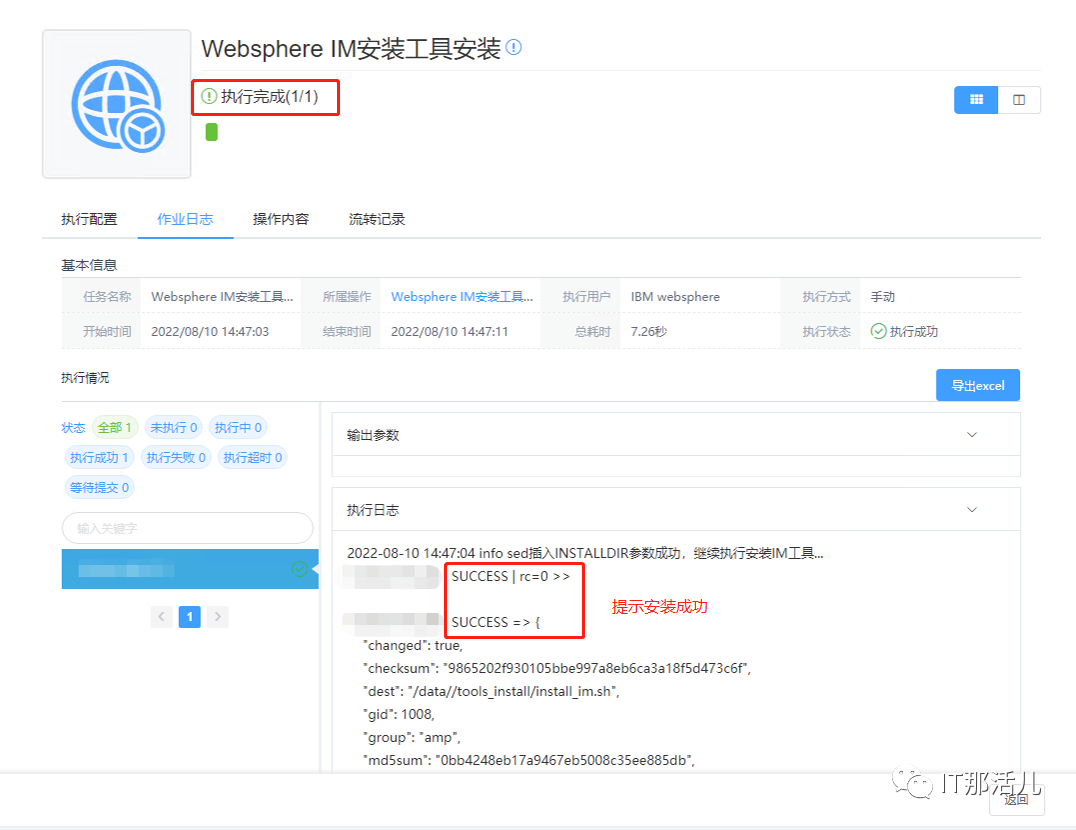Click the 执行完成(1/1) status icon
Screen dimensions: 1076x830
click(x=209, y=96)
